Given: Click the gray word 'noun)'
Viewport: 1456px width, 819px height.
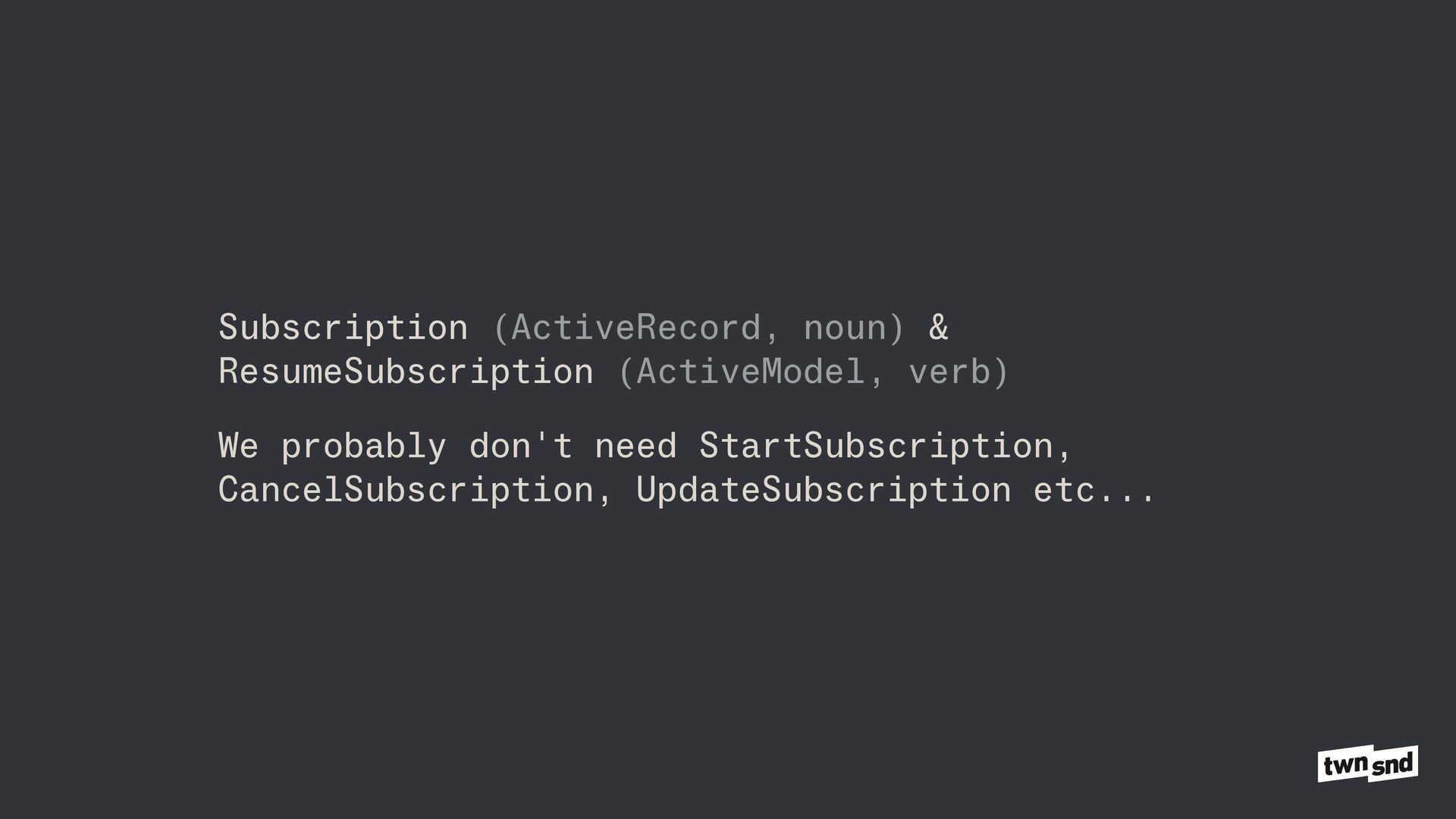Looking at the screenshot, I should pos(854,328).
